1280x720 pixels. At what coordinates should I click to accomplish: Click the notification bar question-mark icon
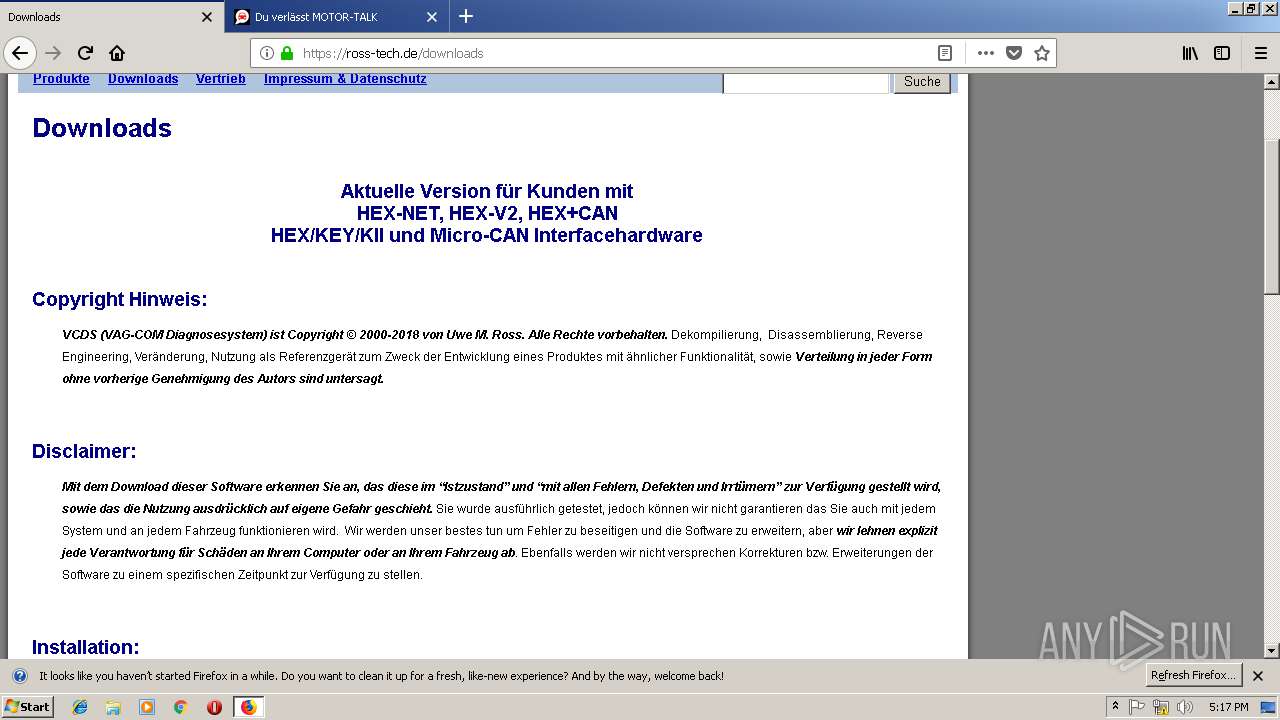[19, 676]
